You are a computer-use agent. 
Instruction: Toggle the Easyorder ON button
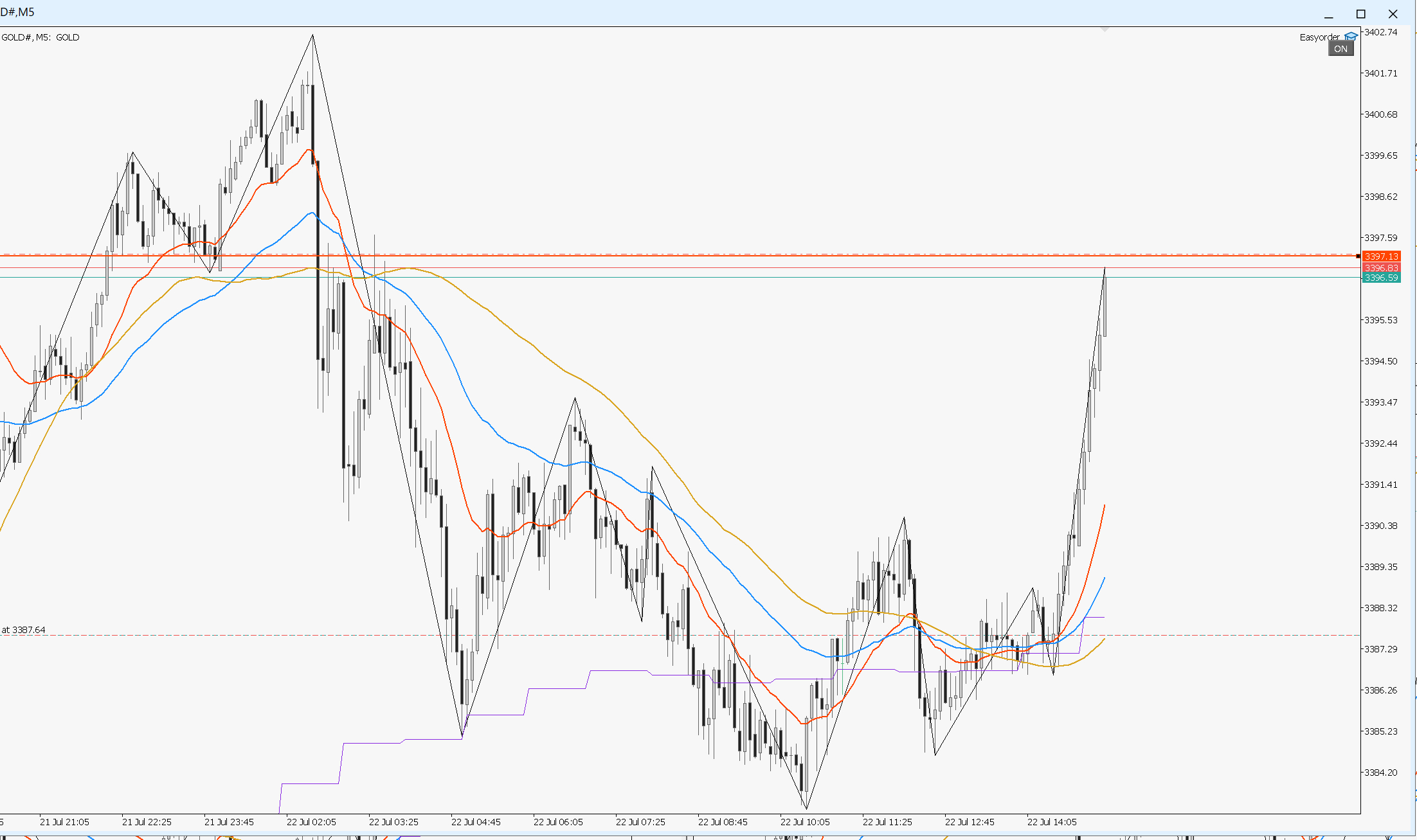(1340, 49)
